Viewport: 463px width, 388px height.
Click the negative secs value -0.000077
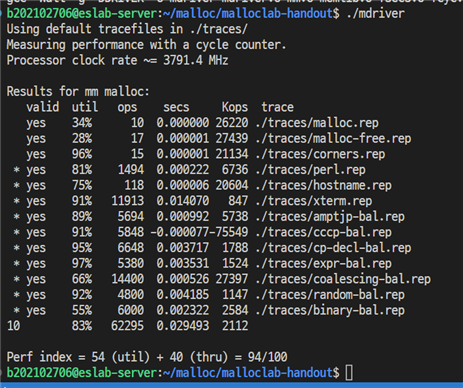coord(180,232)
